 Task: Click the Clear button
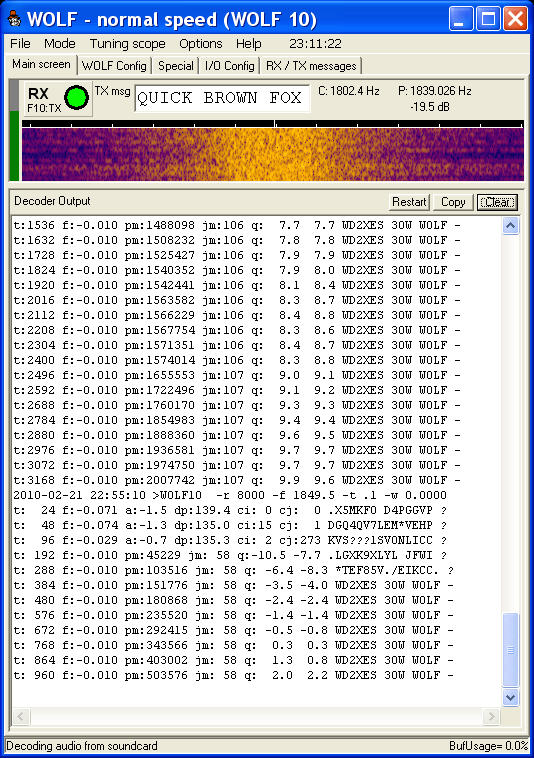pyautogui.click(x=497, y=202)
